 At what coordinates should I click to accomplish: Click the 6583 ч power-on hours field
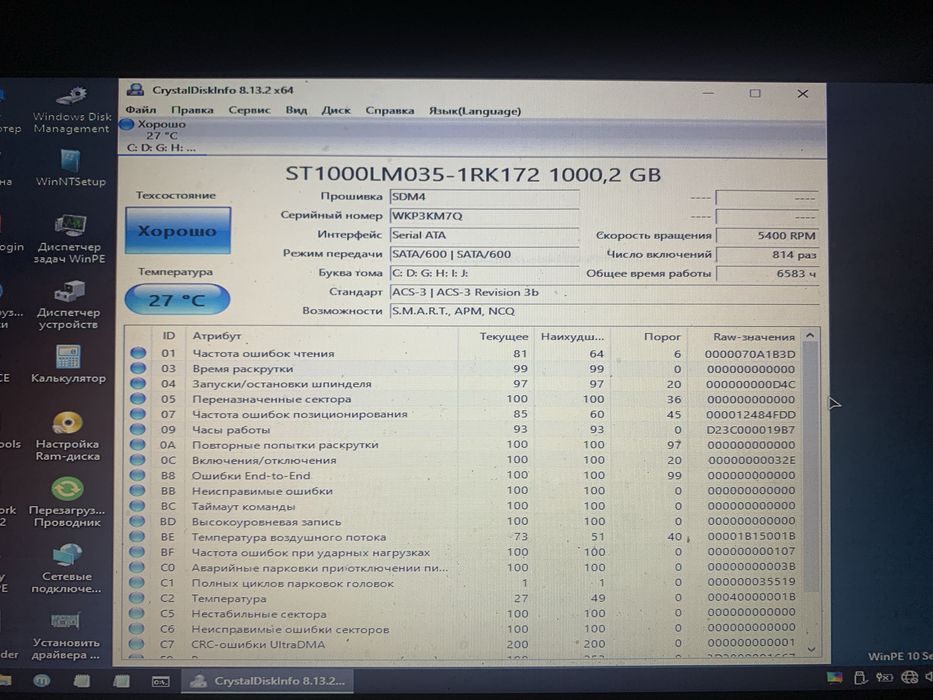(767, 274)
